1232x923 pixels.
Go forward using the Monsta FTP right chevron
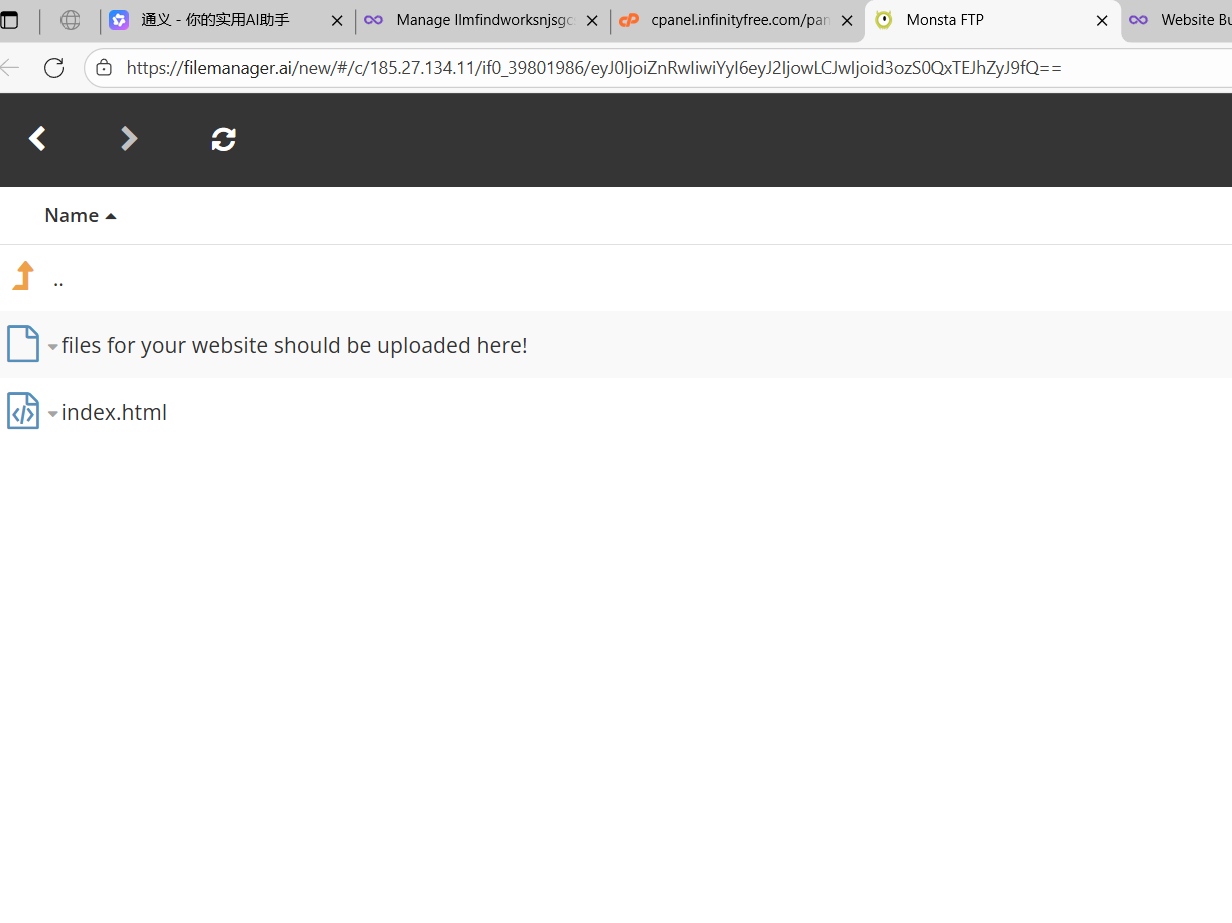129,139
